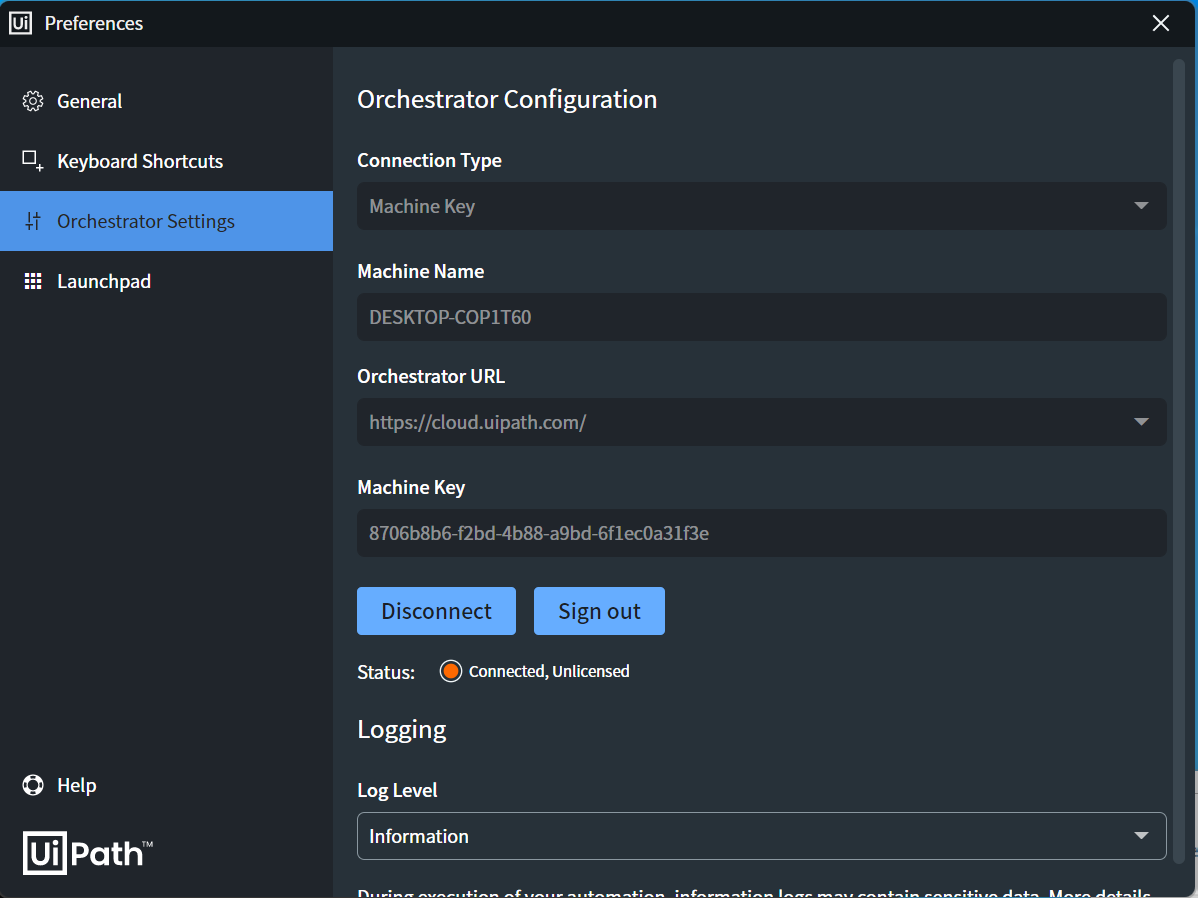
Task: Click the Keyboard Shortcuts icon
Action: click(33, 161)
